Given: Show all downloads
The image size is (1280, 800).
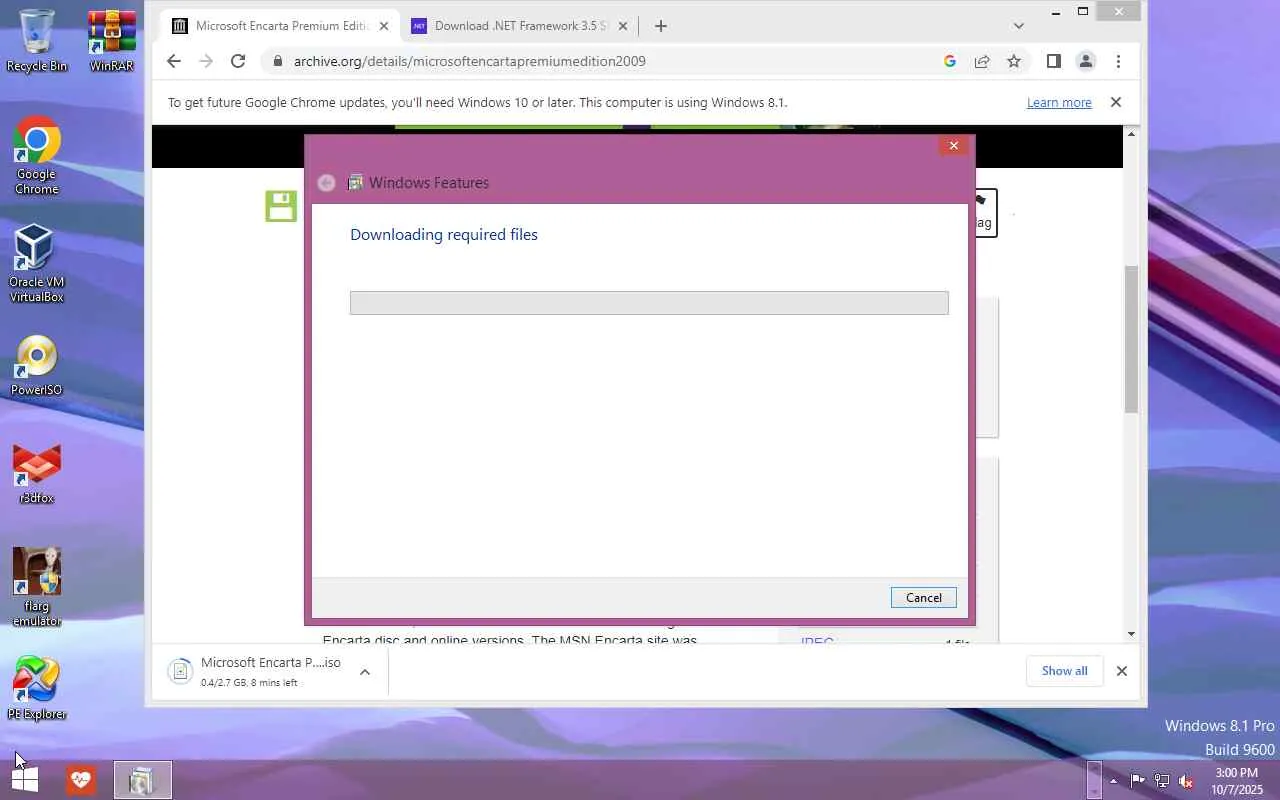Looking at the screenshot, I should (x=1064, y=671).
